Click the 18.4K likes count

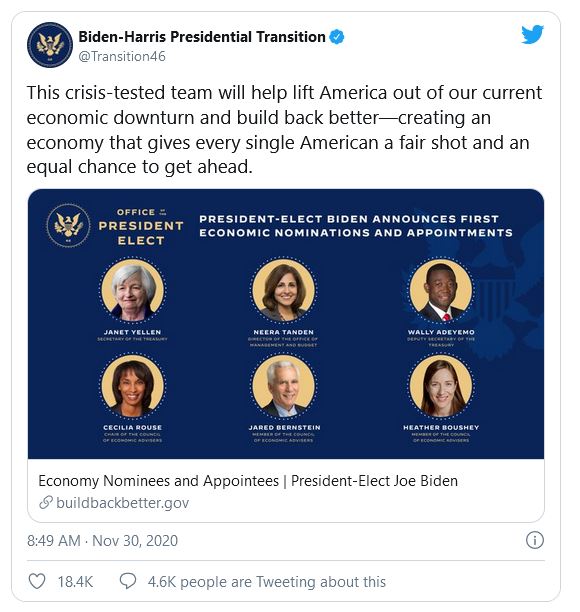click(x=75, y=582)
